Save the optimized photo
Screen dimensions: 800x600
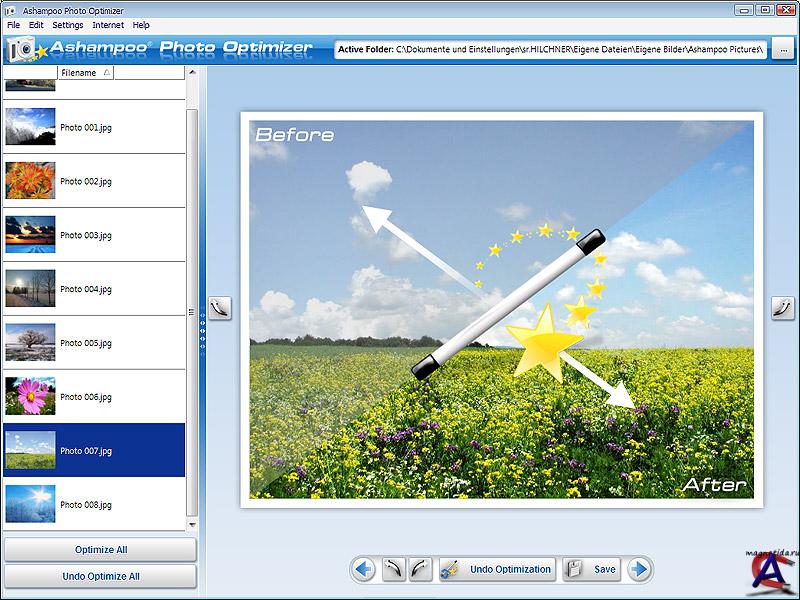[x=592, y=570]
